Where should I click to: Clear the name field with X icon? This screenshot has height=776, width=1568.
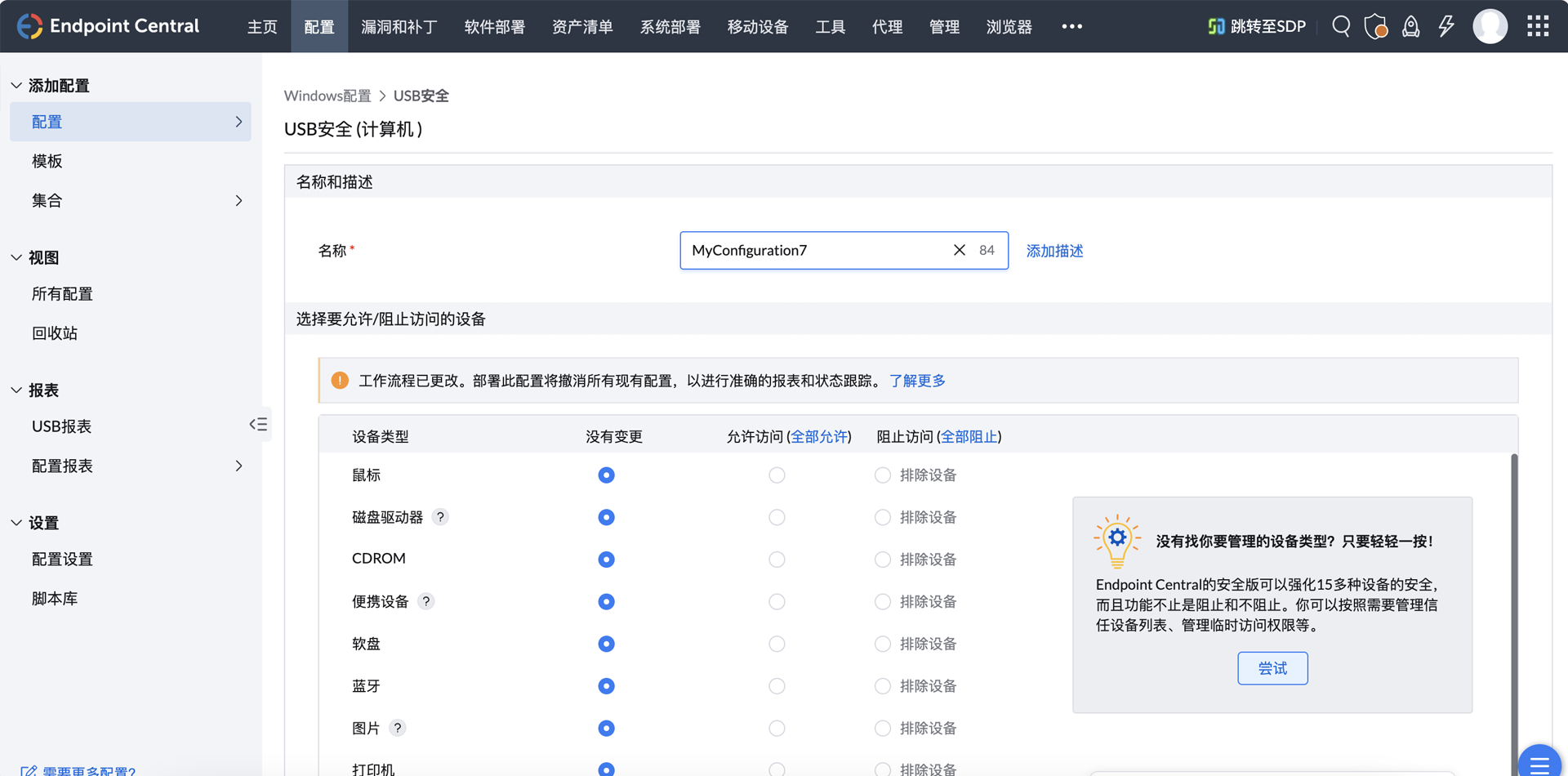coord(959,250)
